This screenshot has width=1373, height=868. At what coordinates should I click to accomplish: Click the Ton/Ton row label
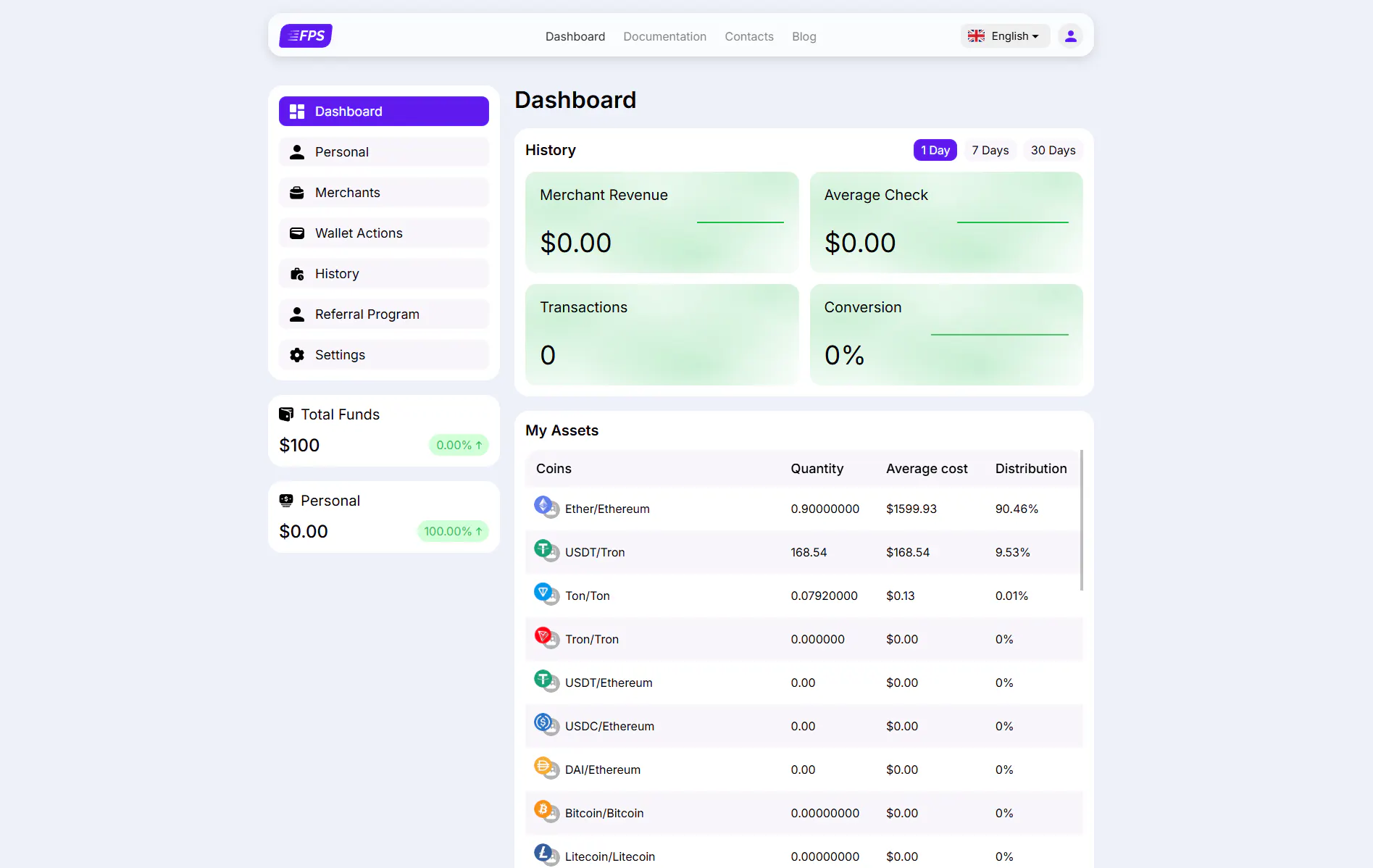[x=588, y=596]
